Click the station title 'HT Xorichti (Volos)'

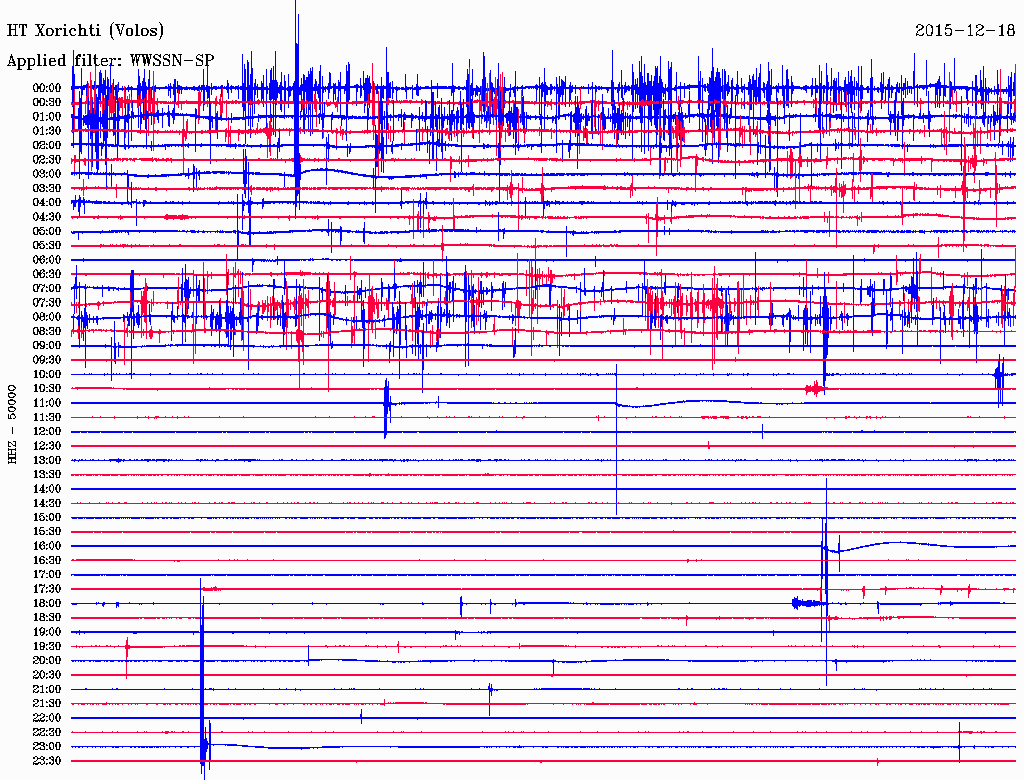pyautogui.click(x=85, y=31)
